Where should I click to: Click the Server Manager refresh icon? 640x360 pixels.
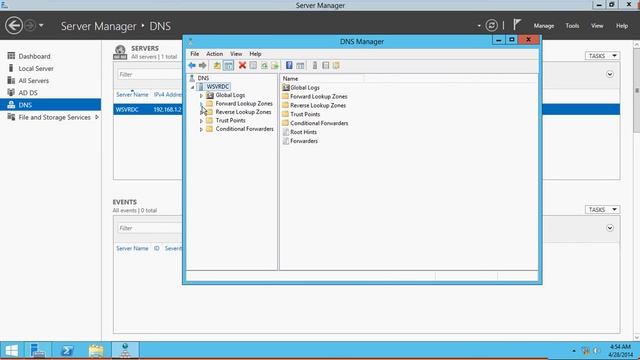click(491, 25)
